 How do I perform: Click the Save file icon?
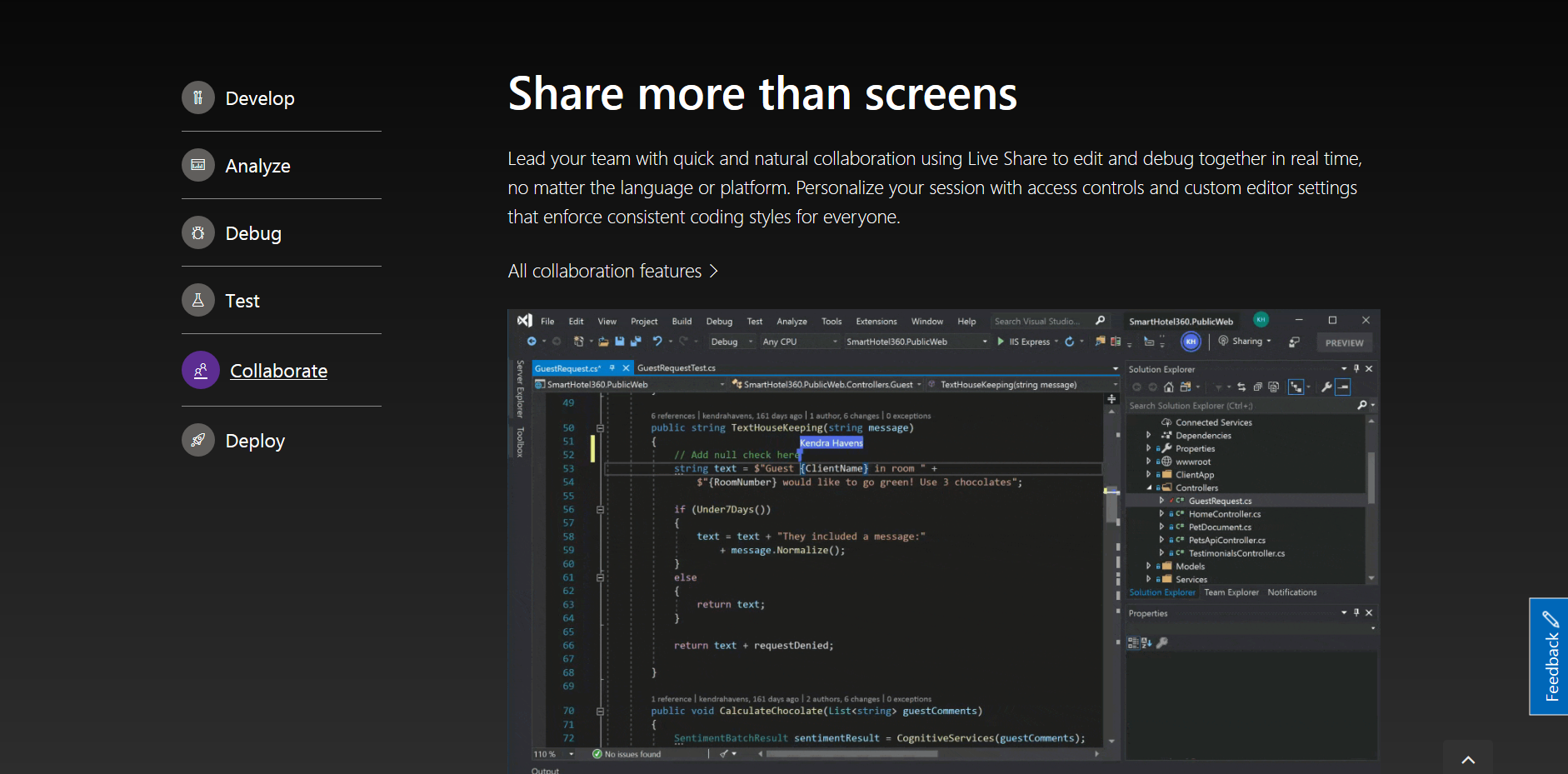click(620, 342)
